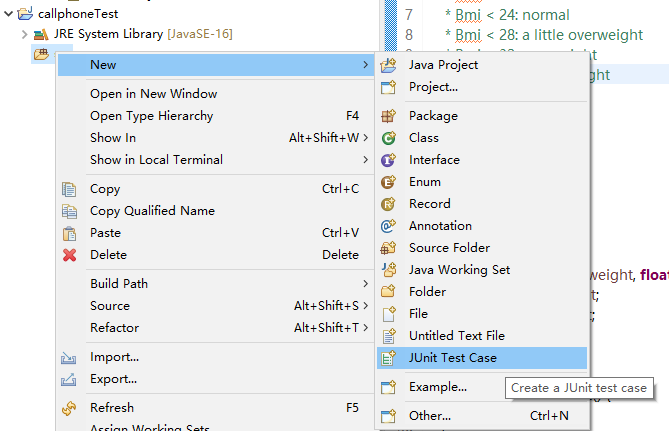Image resolution: width=669 pixels, height=431 pixels.
Task: Select the callphoneTest project label
Action: [x=78, y=14]
